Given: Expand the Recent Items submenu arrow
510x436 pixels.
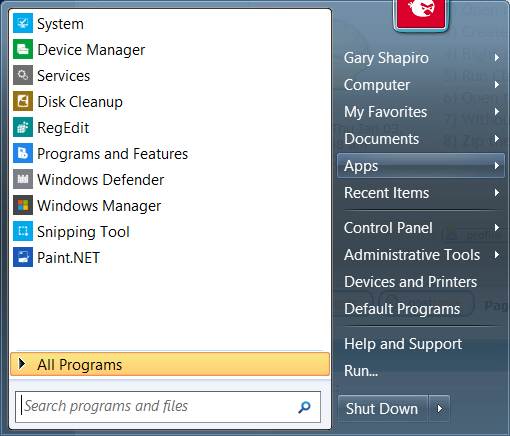Looking at the screenshot, I should point(497,193).
